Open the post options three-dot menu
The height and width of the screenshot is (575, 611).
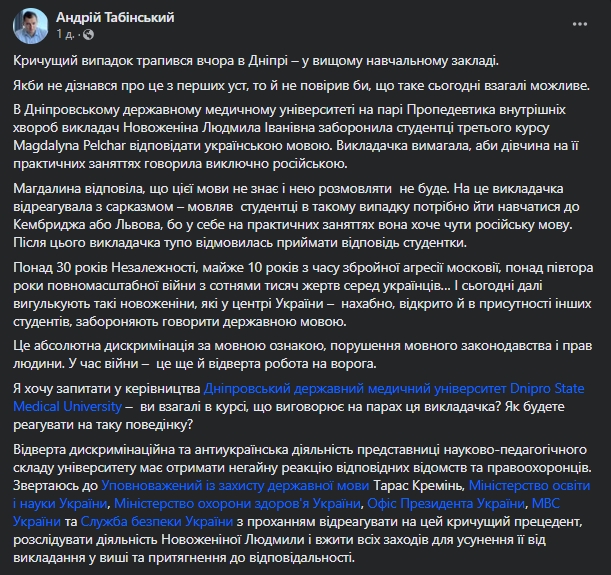tap(582, 21)
